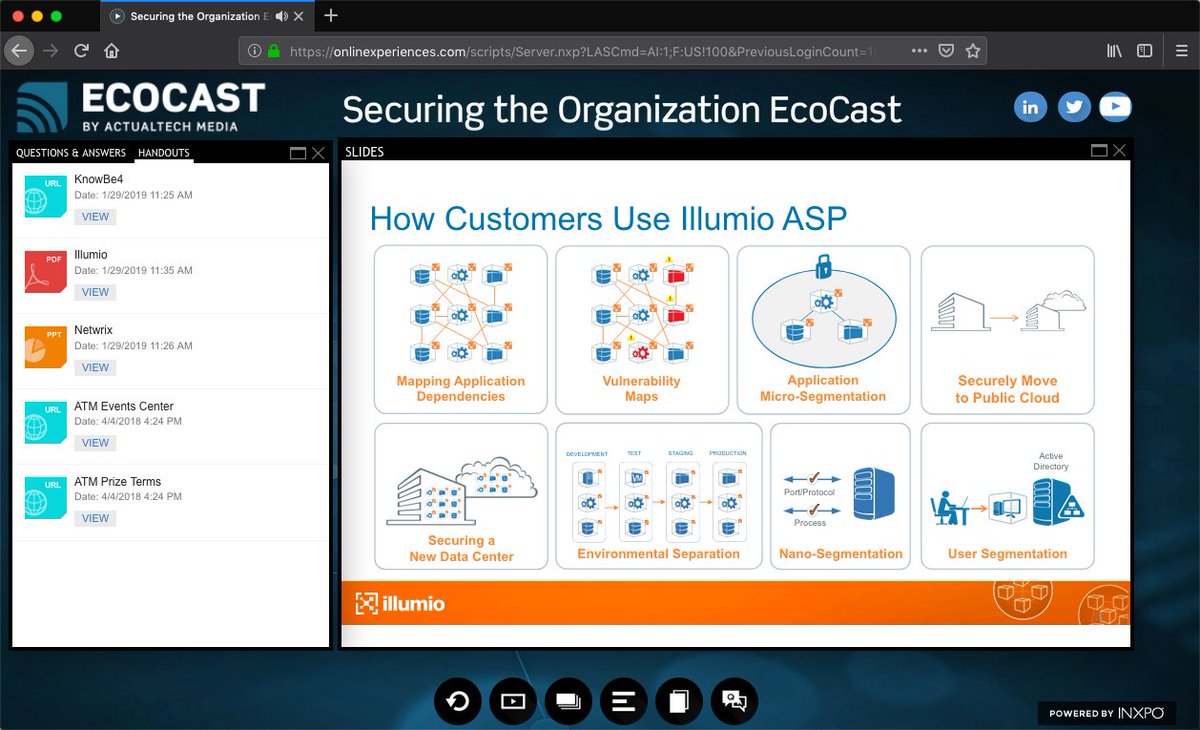Reload the current page

tap(81, 50)
